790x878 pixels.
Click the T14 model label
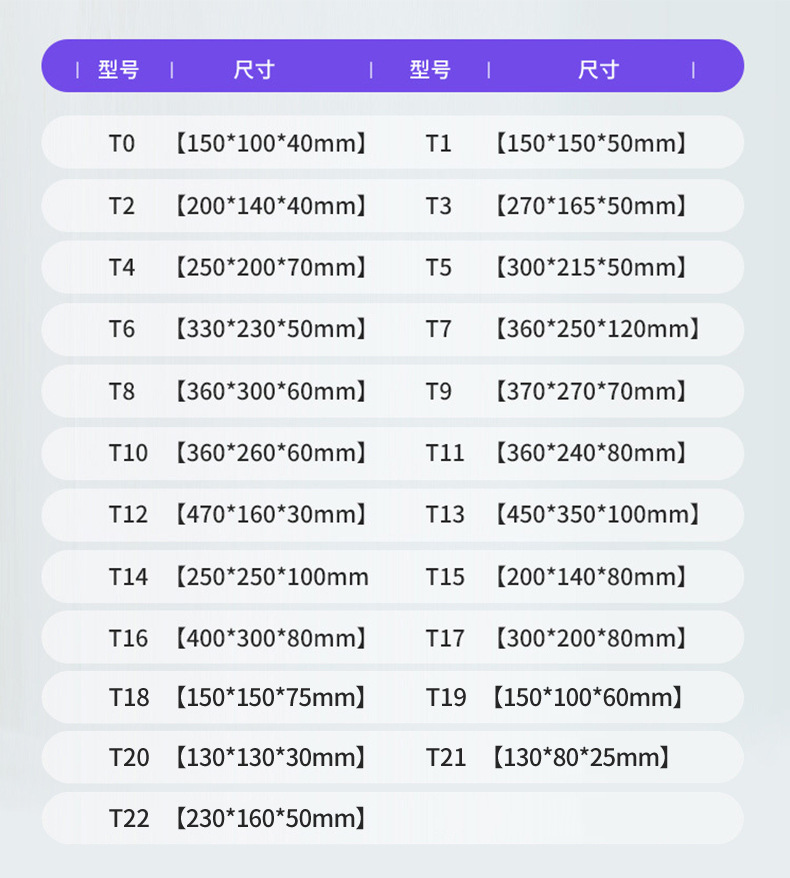tap(128, 577)
